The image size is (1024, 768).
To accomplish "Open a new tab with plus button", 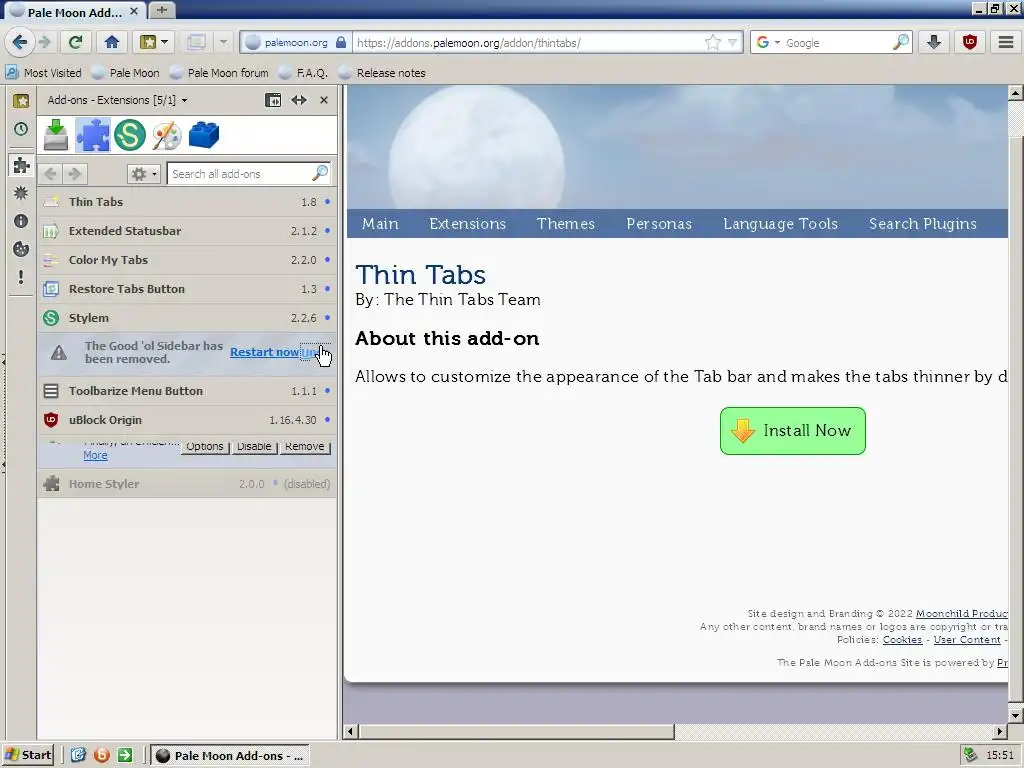I will (161, 10).
